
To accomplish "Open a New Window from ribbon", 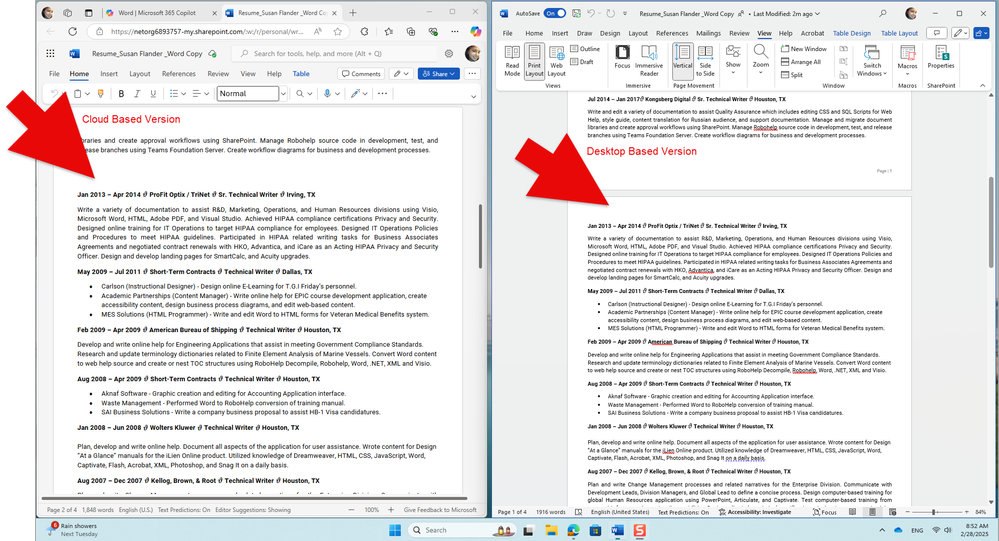I will (x=804, y=48).
